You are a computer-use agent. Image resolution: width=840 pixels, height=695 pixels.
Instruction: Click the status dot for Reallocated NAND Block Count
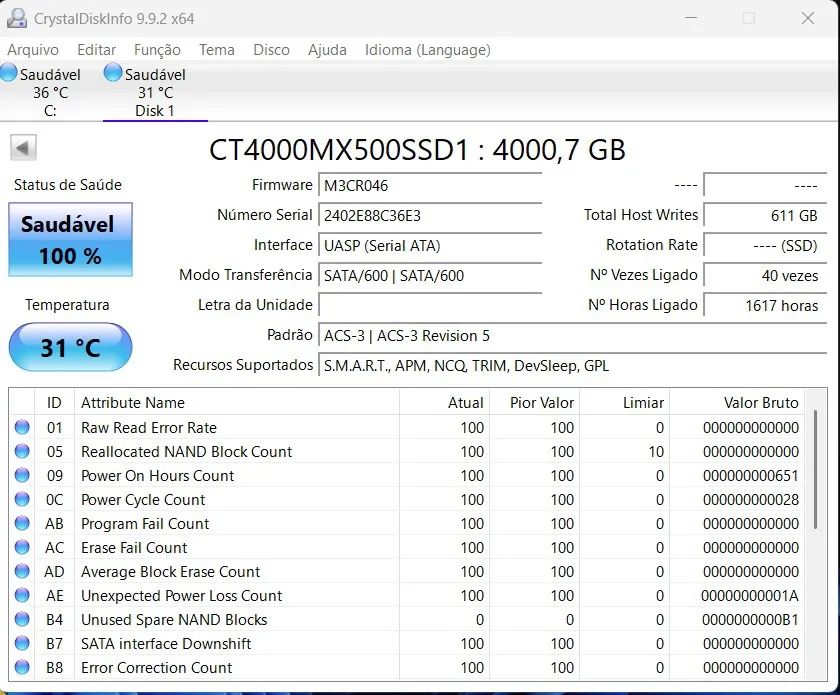click(x=22, y=451)
